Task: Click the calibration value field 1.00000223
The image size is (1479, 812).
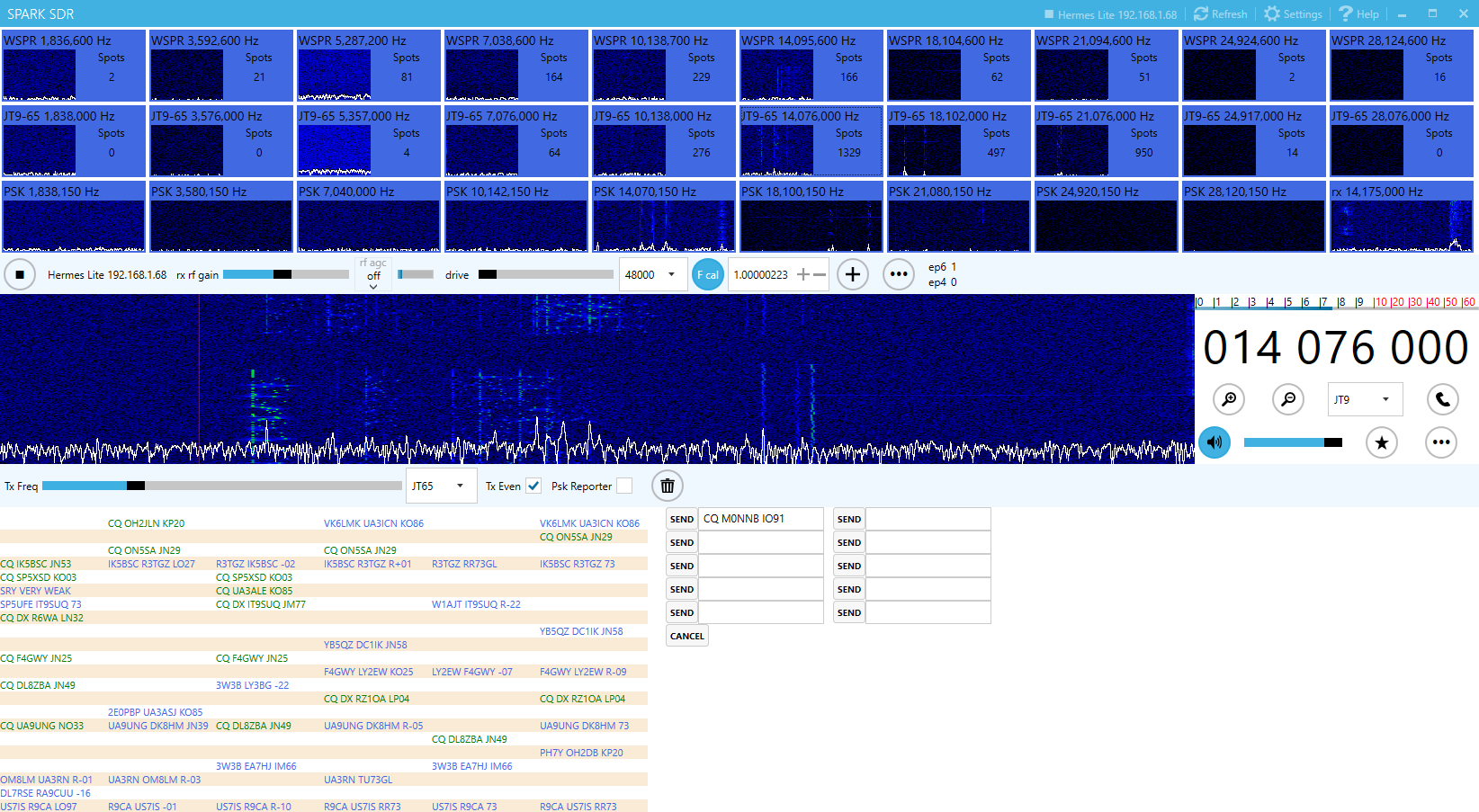Action: click(x=762, y=274)
